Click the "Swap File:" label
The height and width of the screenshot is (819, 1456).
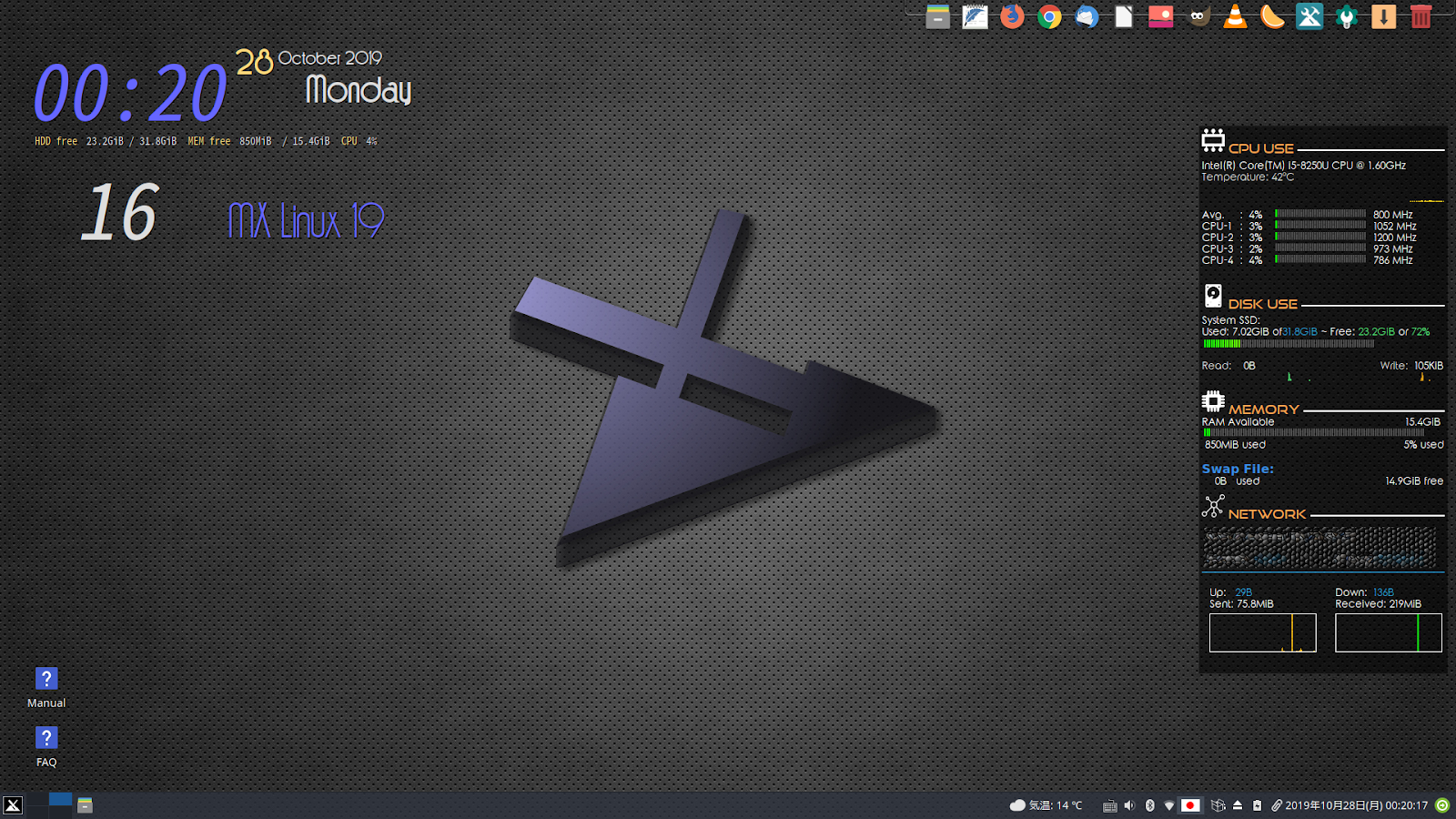point(1238,469)
